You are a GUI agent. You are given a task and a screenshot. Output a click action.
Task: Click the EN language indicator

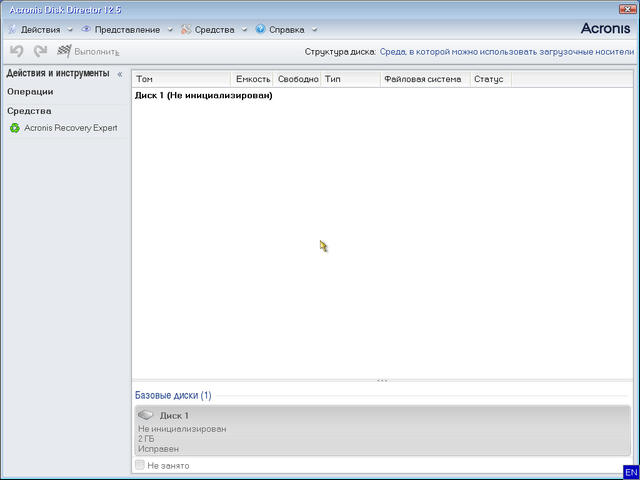tap(629, 471)
